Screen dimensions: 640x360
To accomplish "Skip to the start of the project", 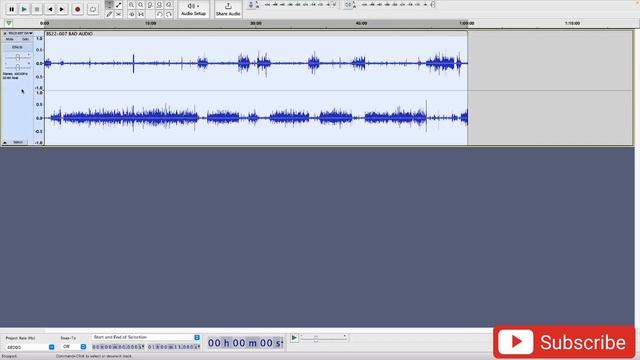I will (49, 9).
